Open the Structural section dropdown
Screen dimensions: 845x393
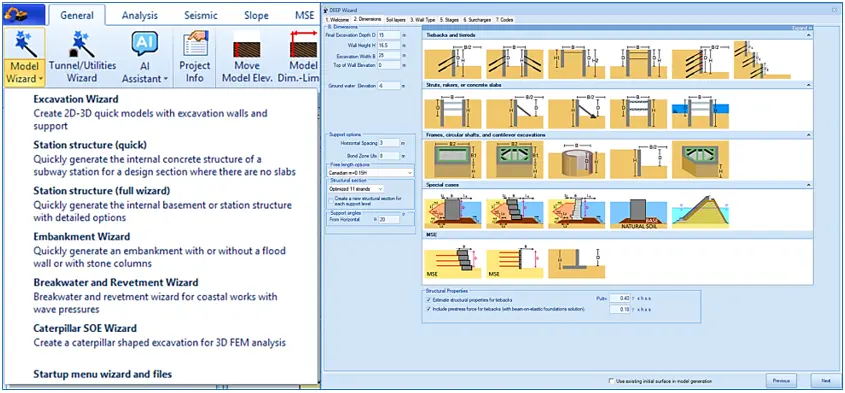(356, 189)
